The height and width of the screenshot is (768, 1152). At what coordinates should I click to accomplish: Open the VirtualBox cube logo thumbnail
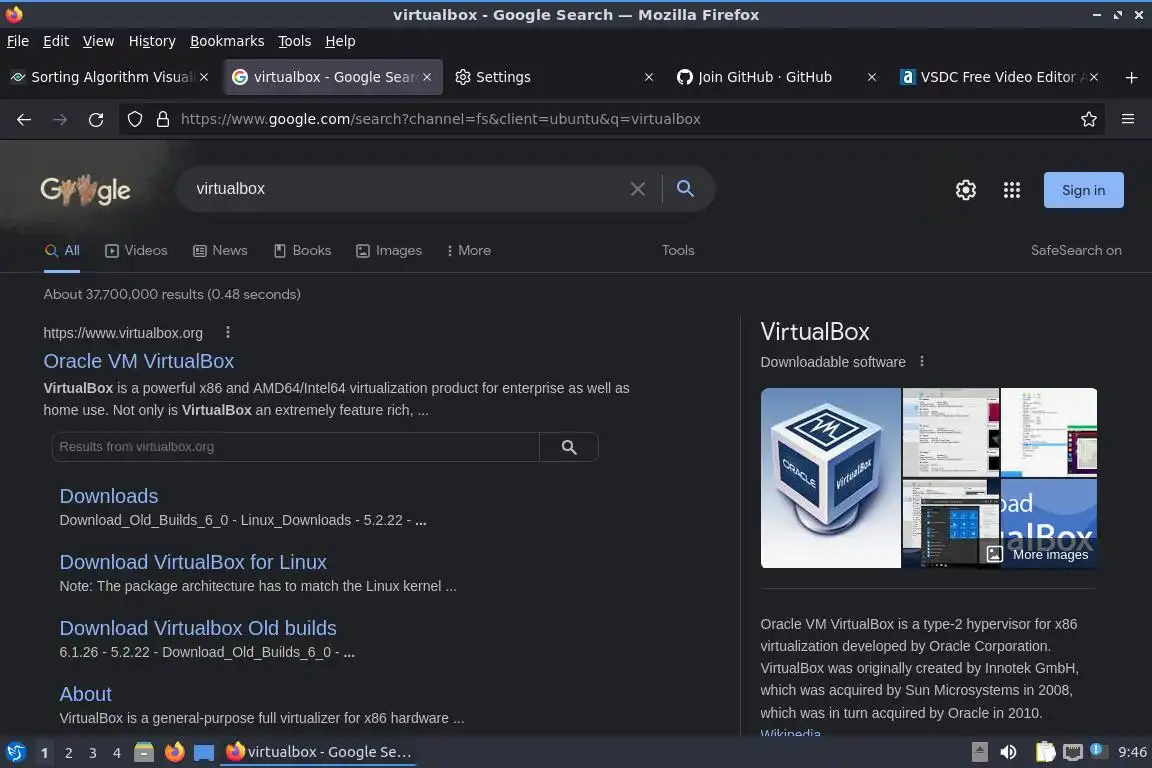click(830, 478)
